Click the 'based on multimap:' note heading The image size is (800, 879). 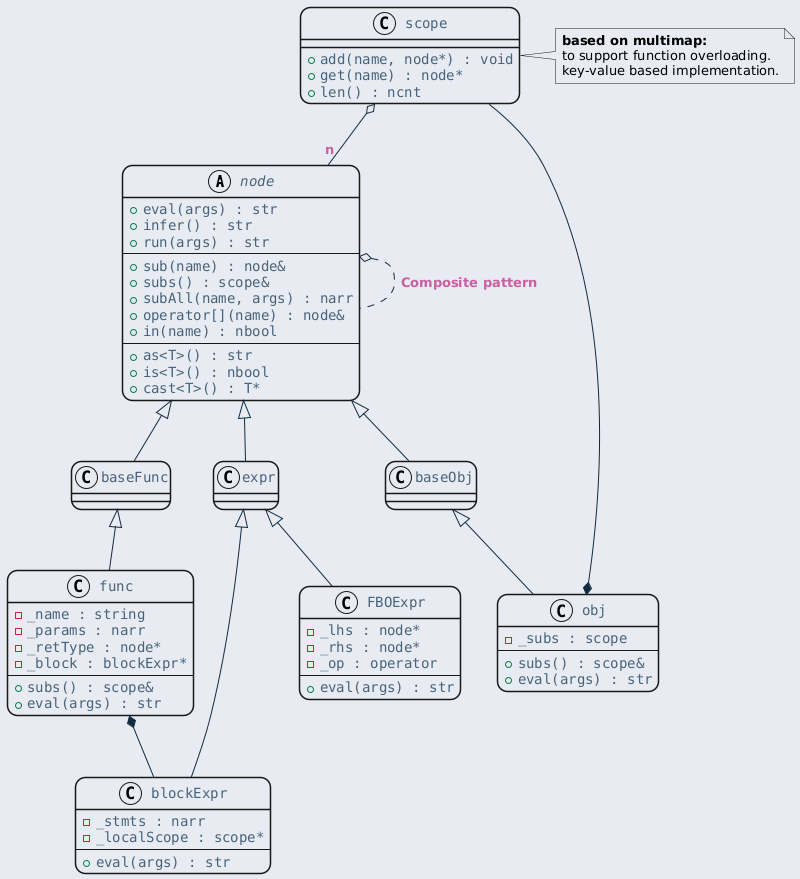[634, 40]
